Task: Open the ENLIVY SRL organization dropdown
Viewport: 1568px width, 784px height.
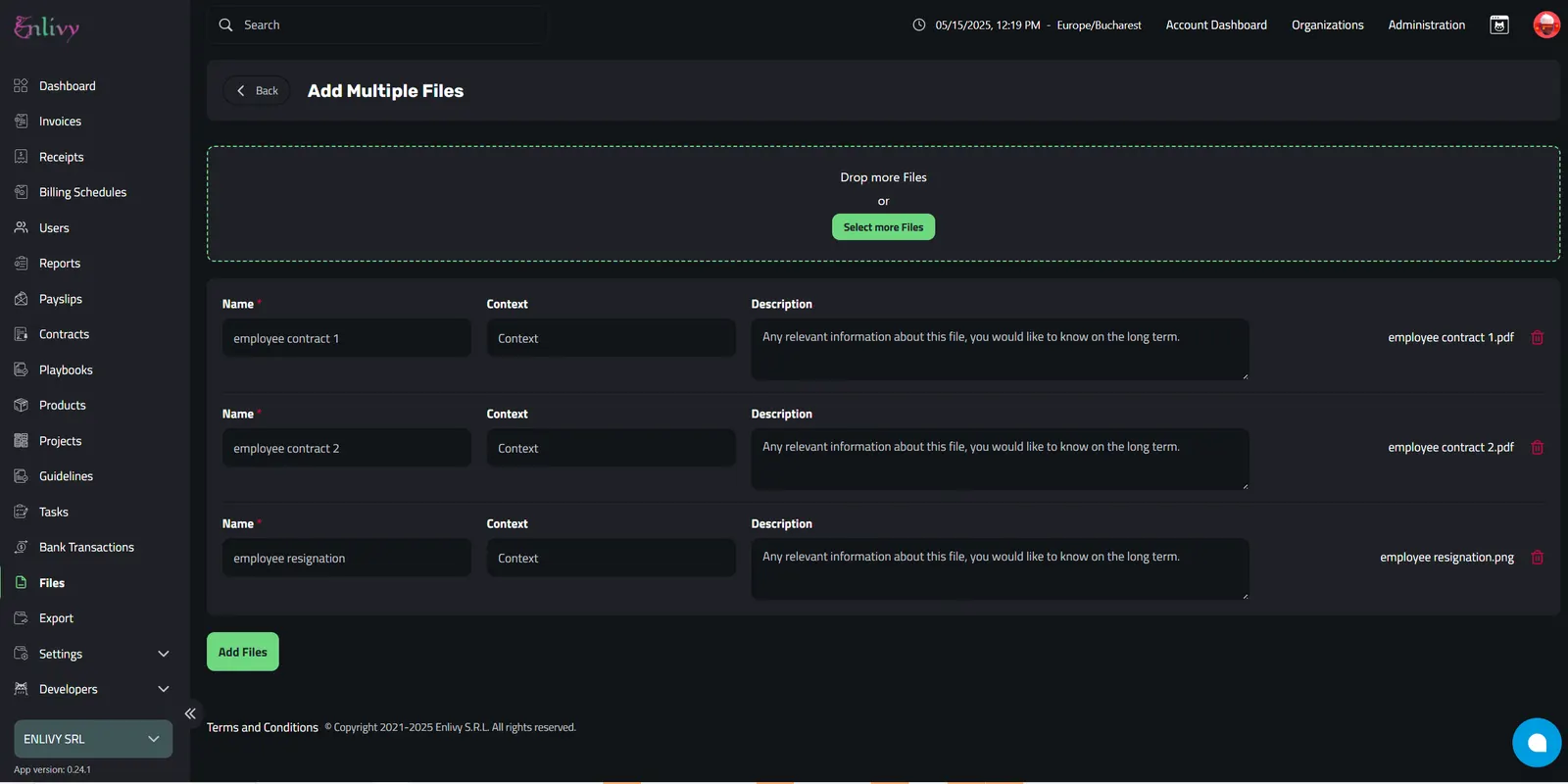Action: click(93, 739)
